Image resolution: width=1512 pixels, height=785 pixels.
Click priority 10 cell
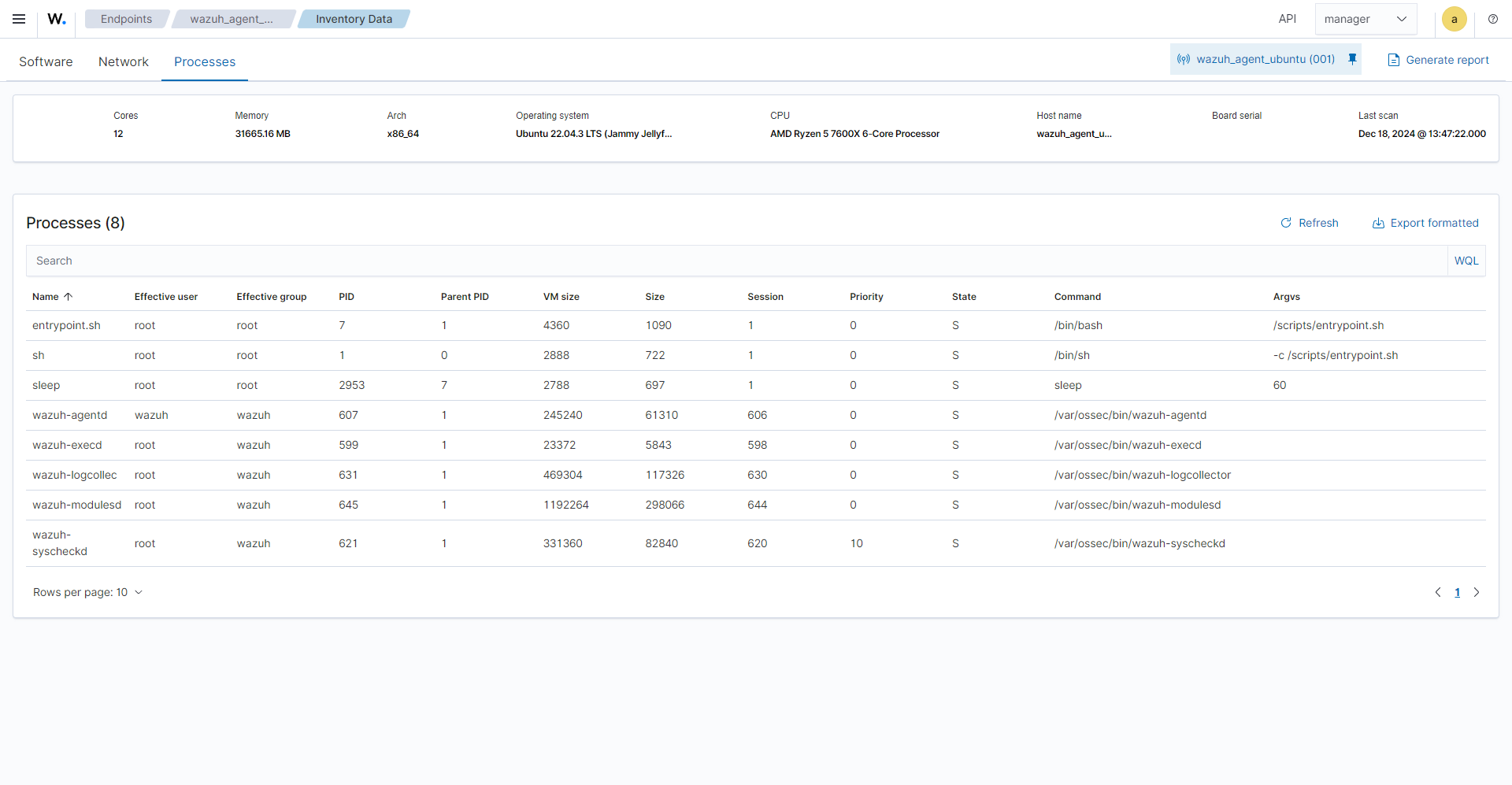(x=857, y=543)
